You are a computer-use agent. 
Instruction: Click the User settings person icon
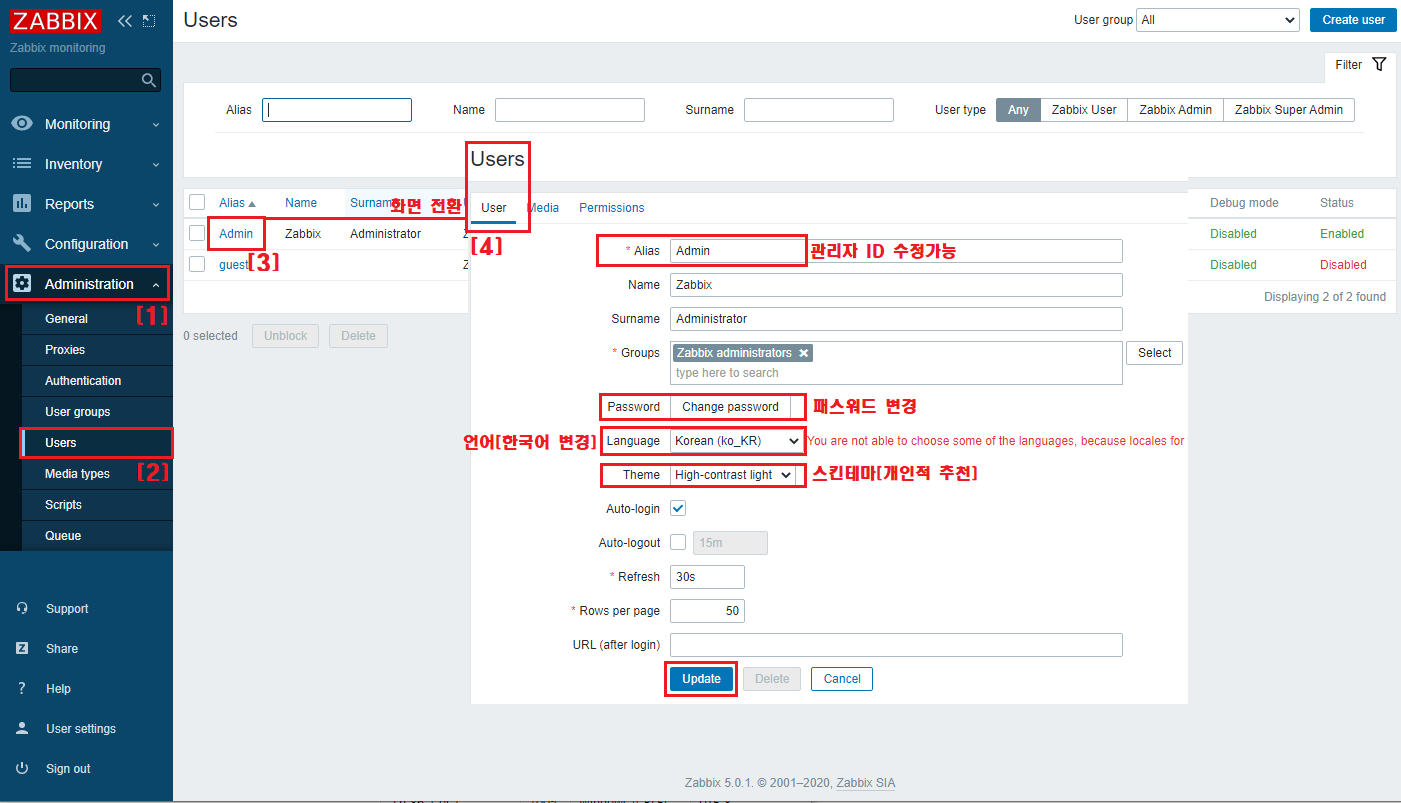coord(22,728)
